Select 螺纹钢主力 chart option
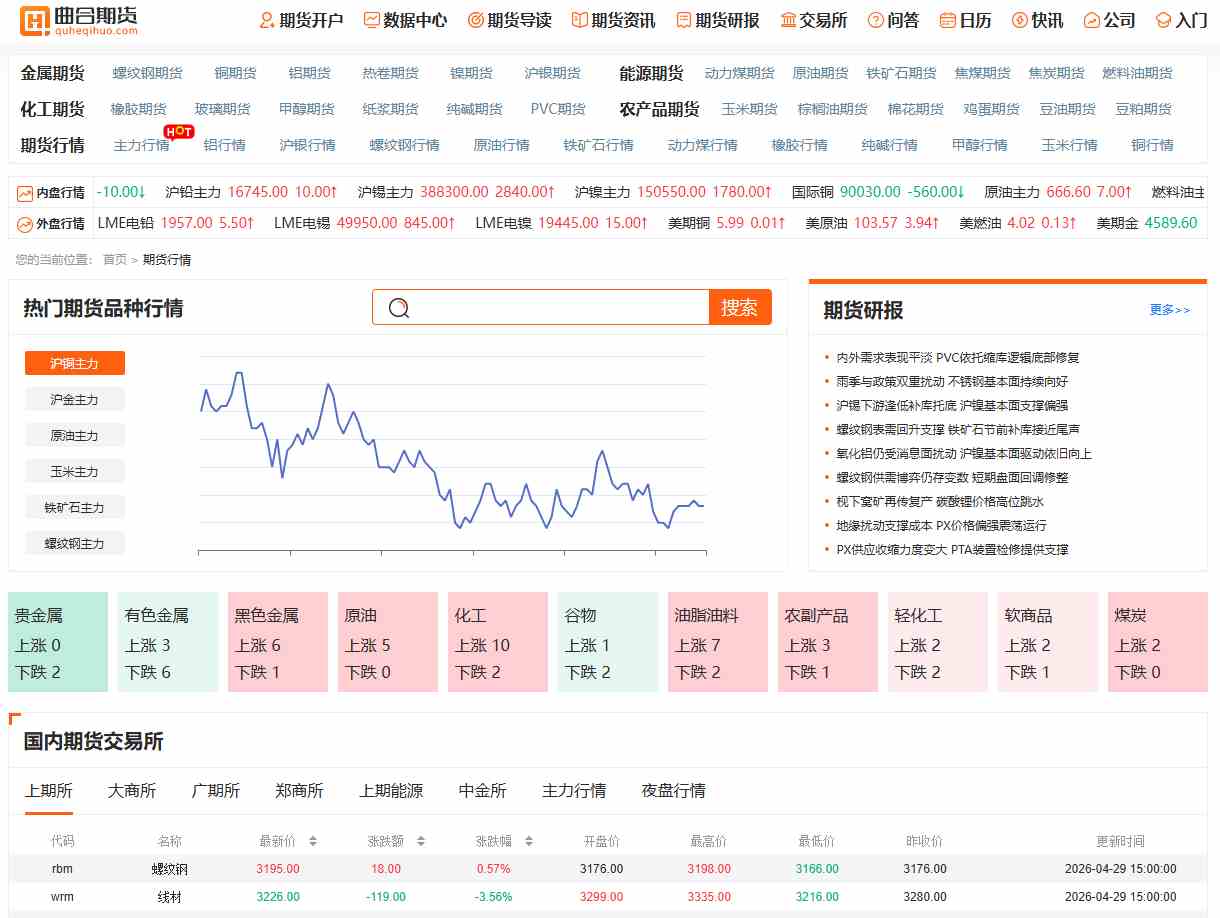The width and height of the screenshot is (1220, 918). pyautogui.click(x=75, y=543)
